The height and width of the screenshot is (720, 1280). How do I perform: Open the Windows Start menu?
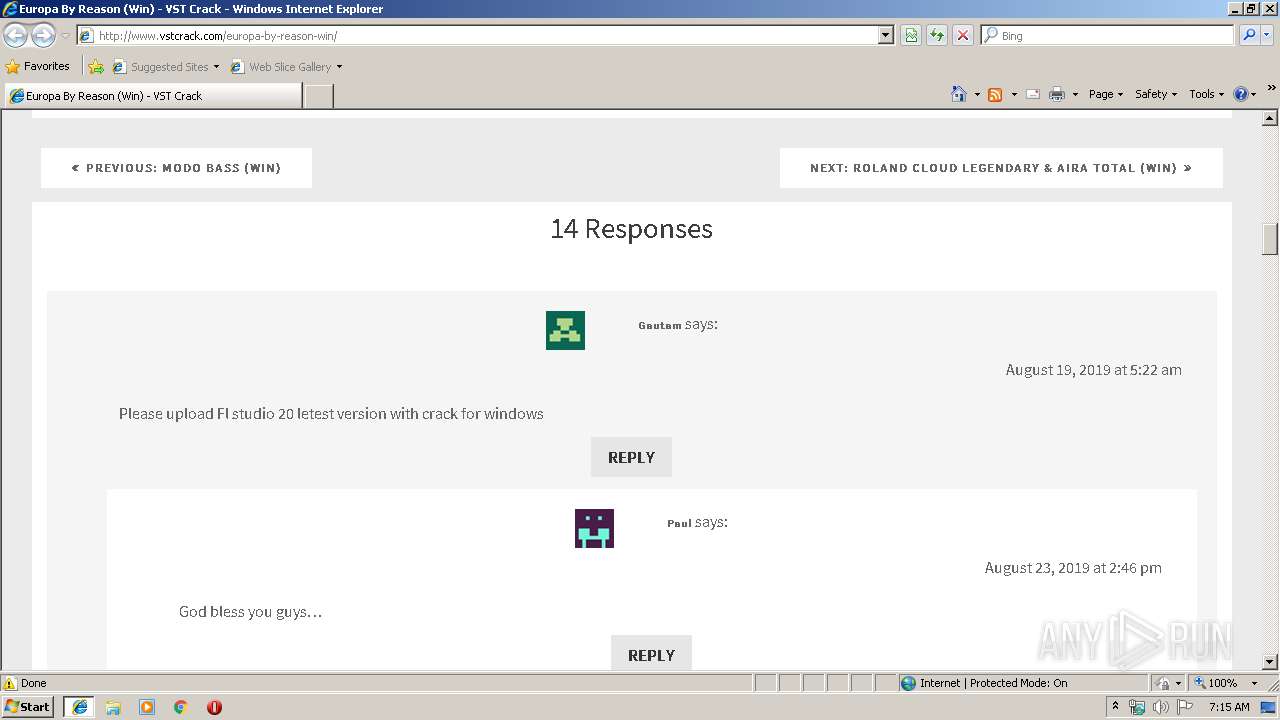click(x=27, y=707)
